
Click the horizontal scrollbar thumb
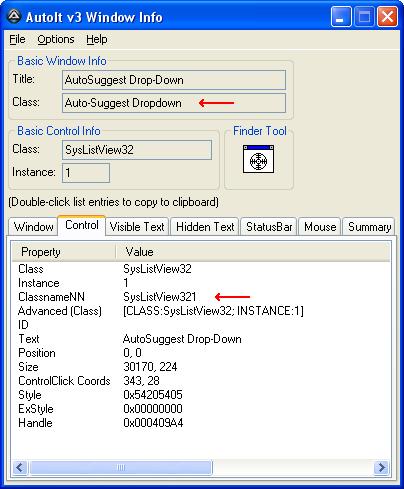(x=121, y=467)
